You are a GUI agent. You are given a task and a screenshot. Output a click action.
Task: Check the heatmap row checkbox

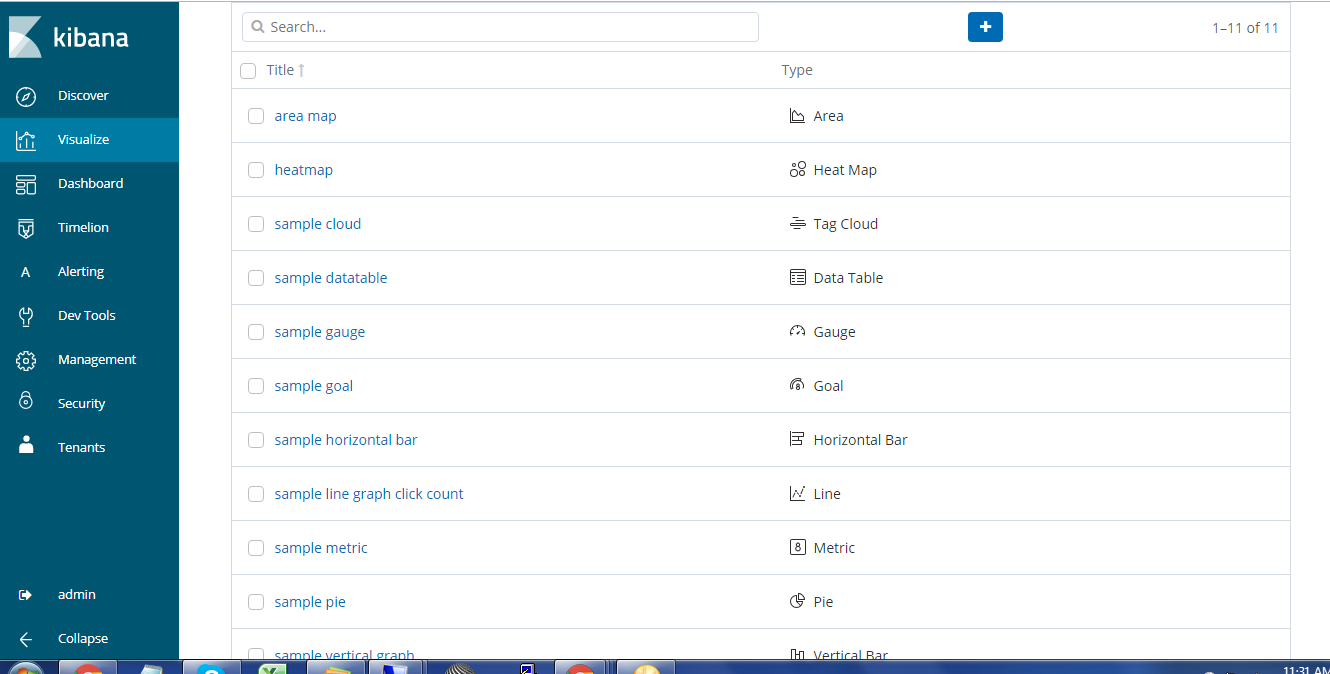coord(256,170)
